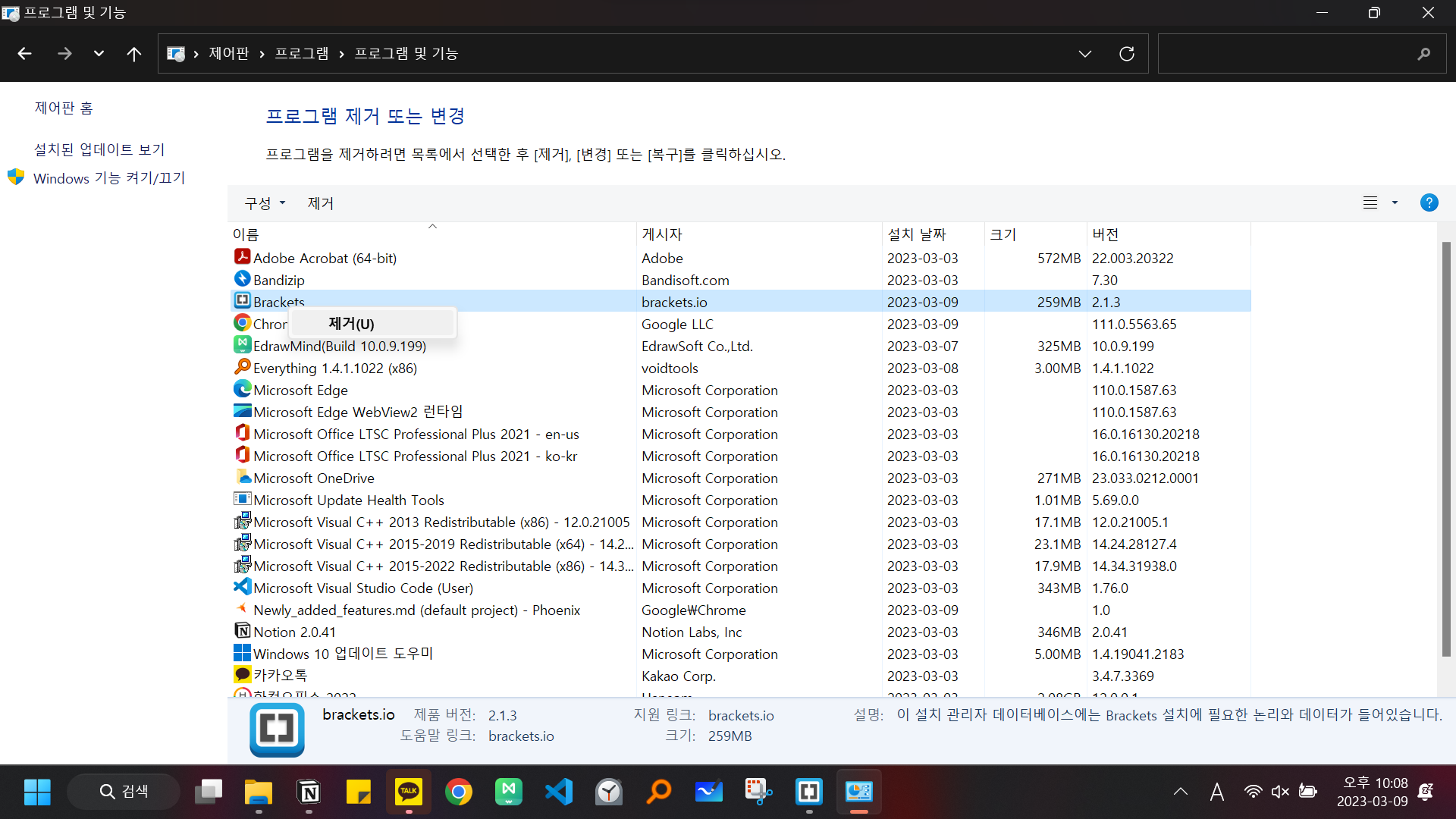Select Office LTSC 2021 ko-kr row
The width and height of the screenshot is (1456, 819).
click(x=740, y=456)
